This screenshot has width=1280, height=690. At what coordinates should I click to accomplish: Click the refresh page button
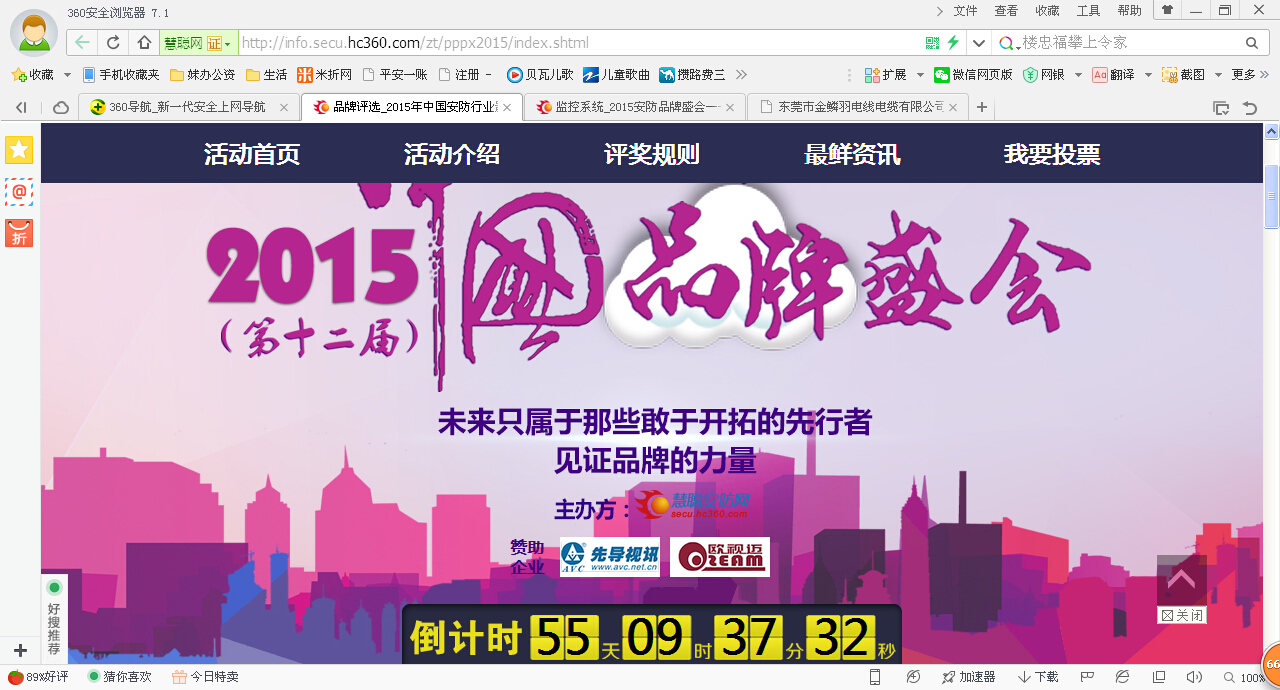pyautogui.click(x=113, y=43)
